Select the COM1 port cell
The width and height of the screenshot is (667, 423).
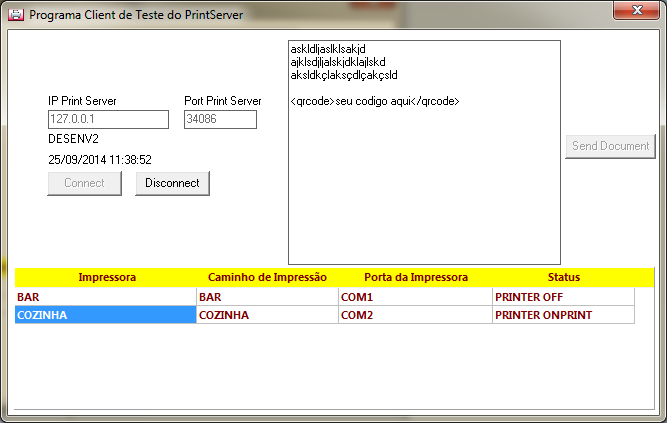click(416, 297)
